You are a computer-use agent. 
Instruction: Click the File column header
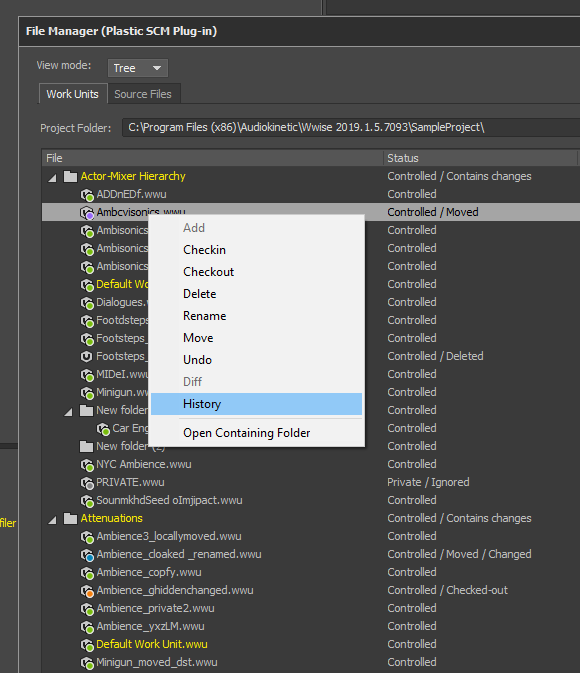tap(212, 158)
